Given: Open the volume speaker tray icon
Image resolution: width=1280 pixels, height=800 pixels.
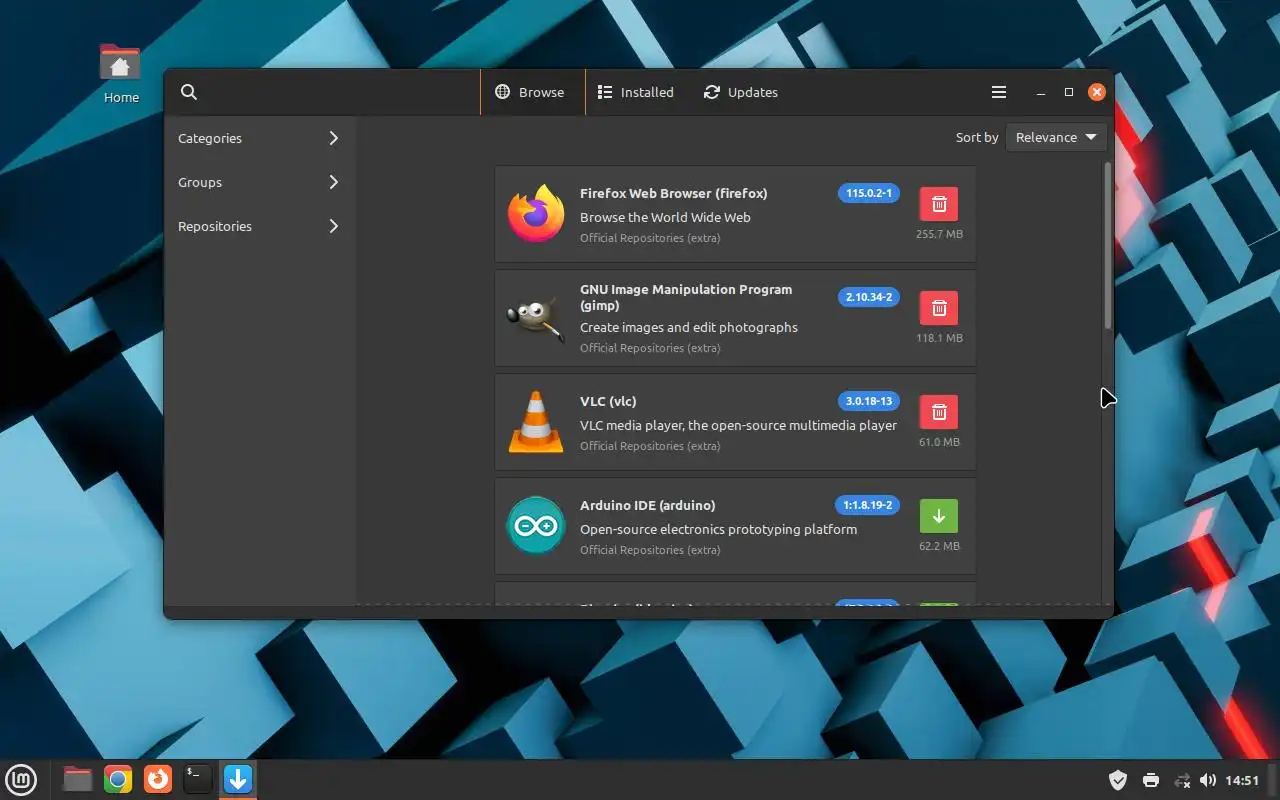Looking at the screenshot, I should point(1208,780).
